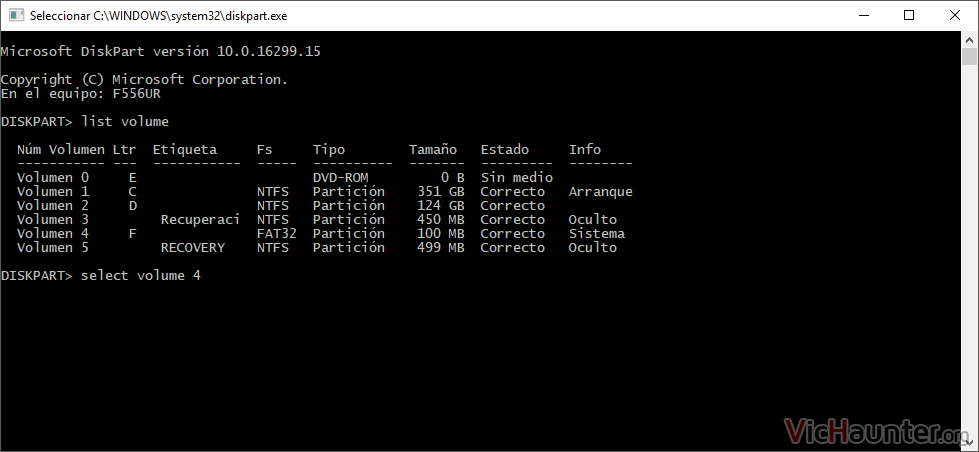Click the 'list volume' command text
Viewport: 979px width, 452px height.
coord(125,121)
